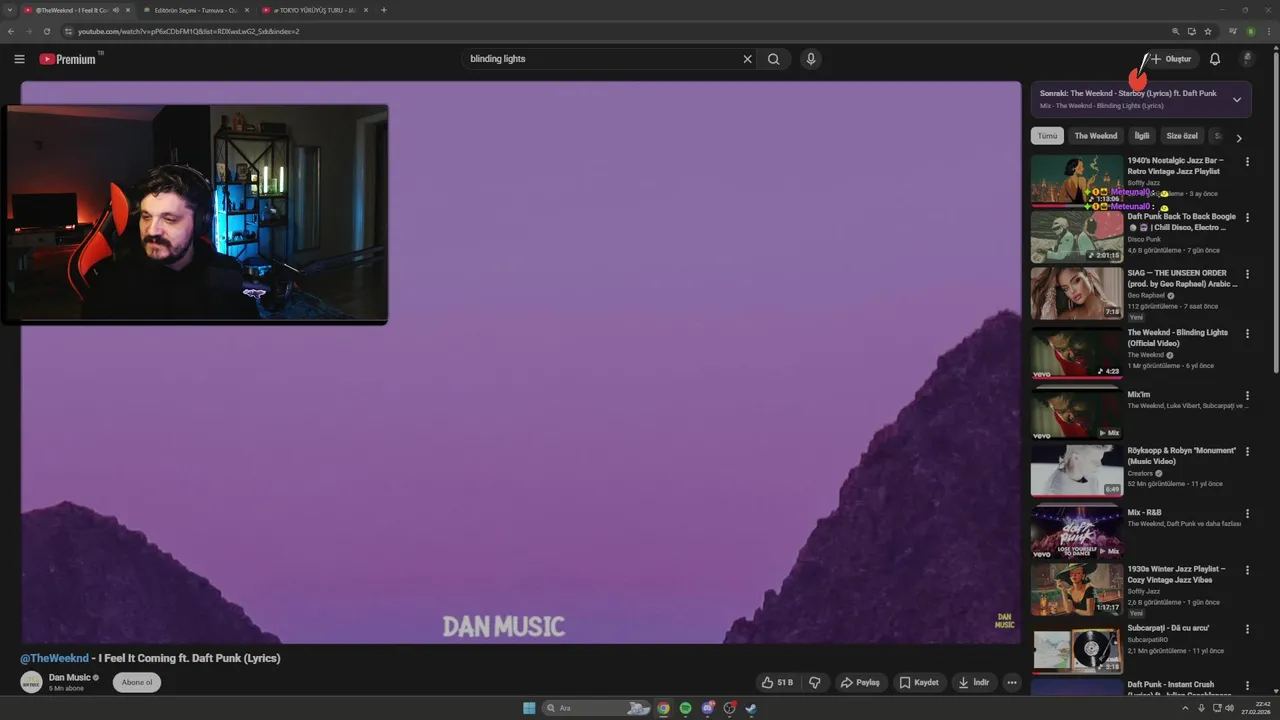Viewport: 1280px width, 720px height.
Task: Open Röyksopp & Robyn Monument thumbnail
Action: click(1077, 470)
